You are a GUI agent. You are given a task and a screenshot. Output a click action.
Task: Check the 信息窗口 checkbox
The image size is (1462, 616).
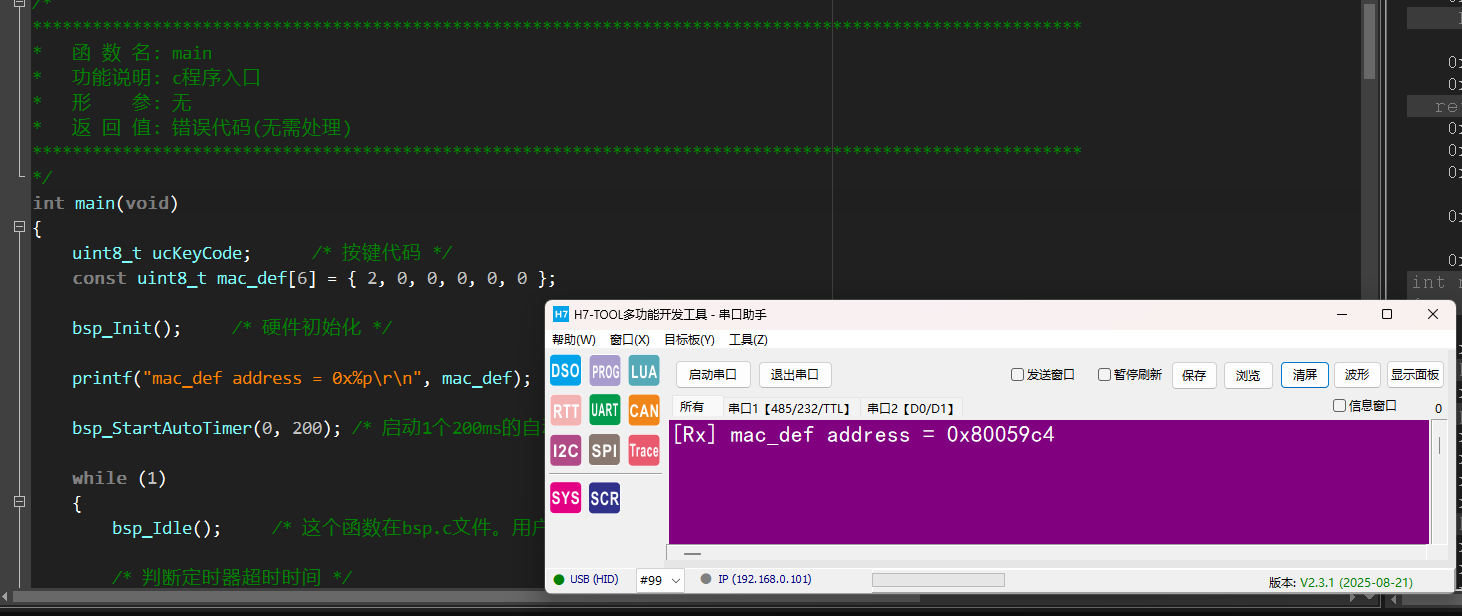[1340, 406]
